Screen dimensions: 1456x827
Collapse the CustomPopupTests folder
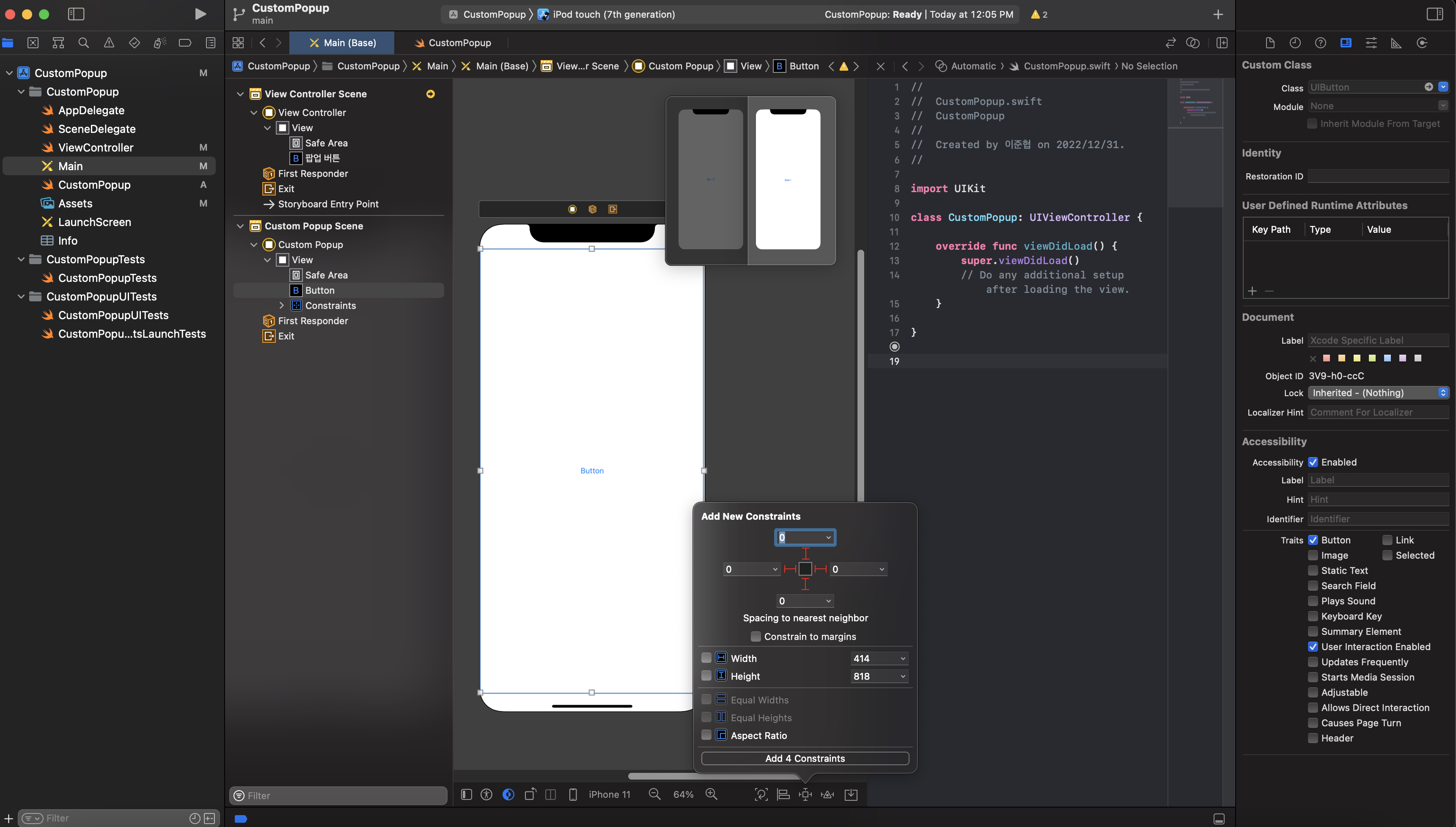coord(21,259)
